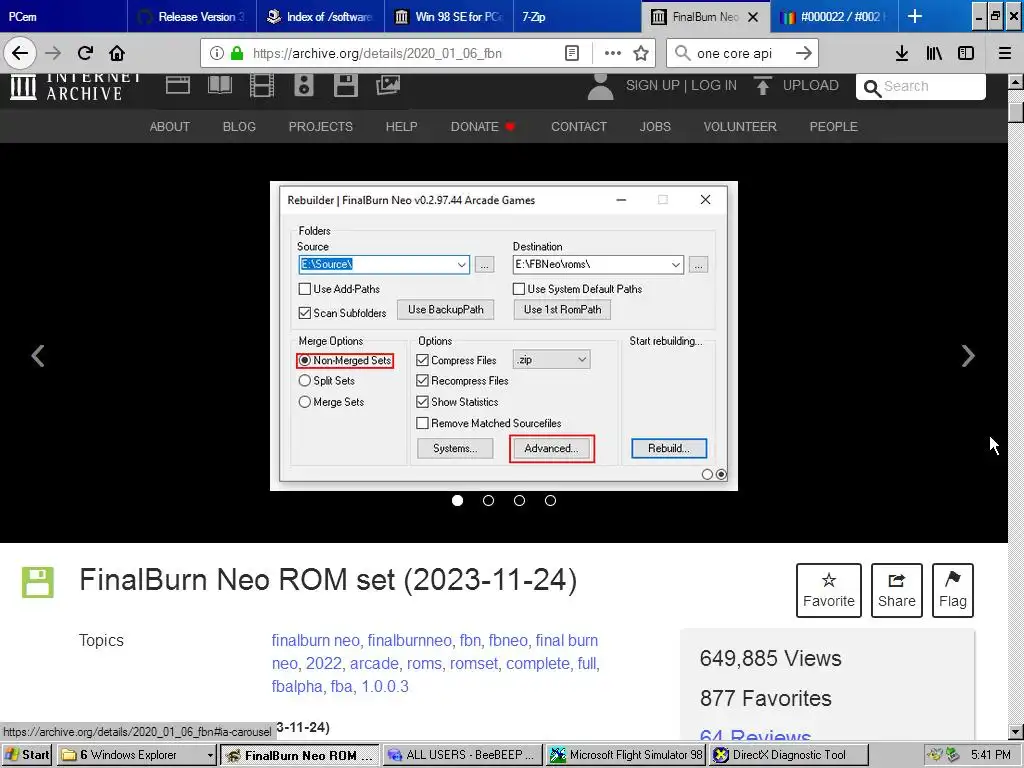Image resolution: width=1024 pixels, height=768 pixels.
Task: Open the page actions three-dot menu
Action: [x=613, y=53]
